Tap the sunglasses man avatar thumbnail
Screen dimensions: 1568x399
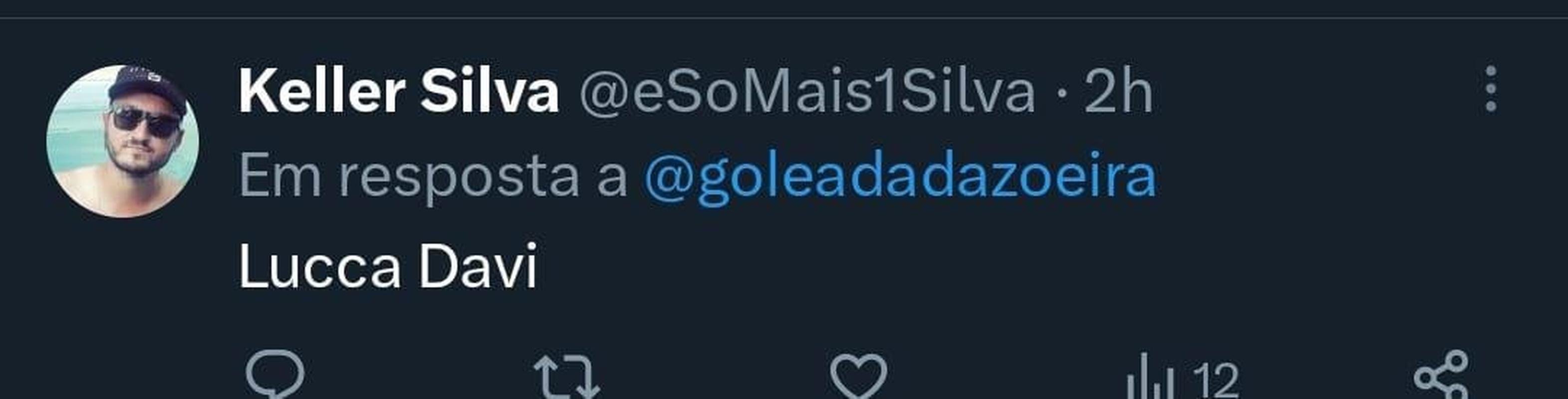tap(122, 142)
